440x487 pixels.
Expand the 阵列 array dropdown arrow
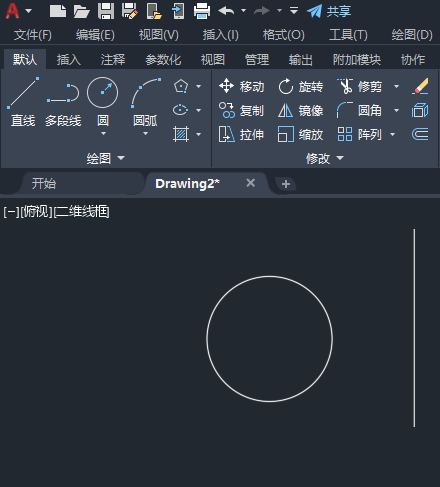point(392,134)
